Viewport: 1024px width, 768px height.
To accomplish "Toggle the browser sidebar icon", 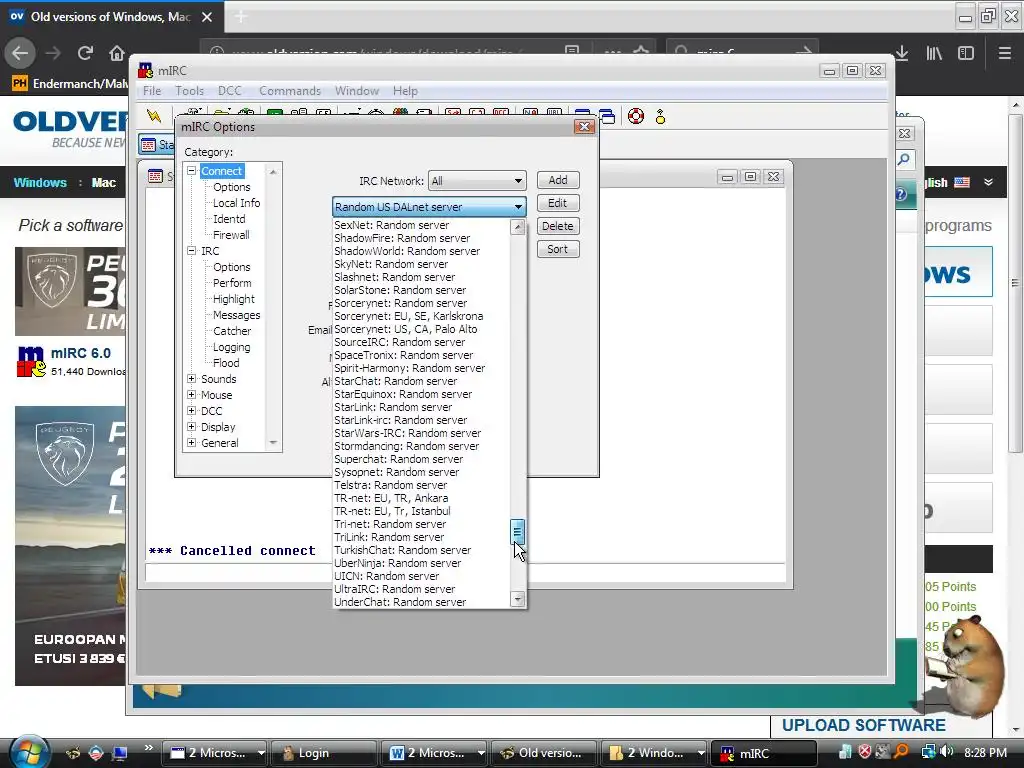I will [966, 53].
